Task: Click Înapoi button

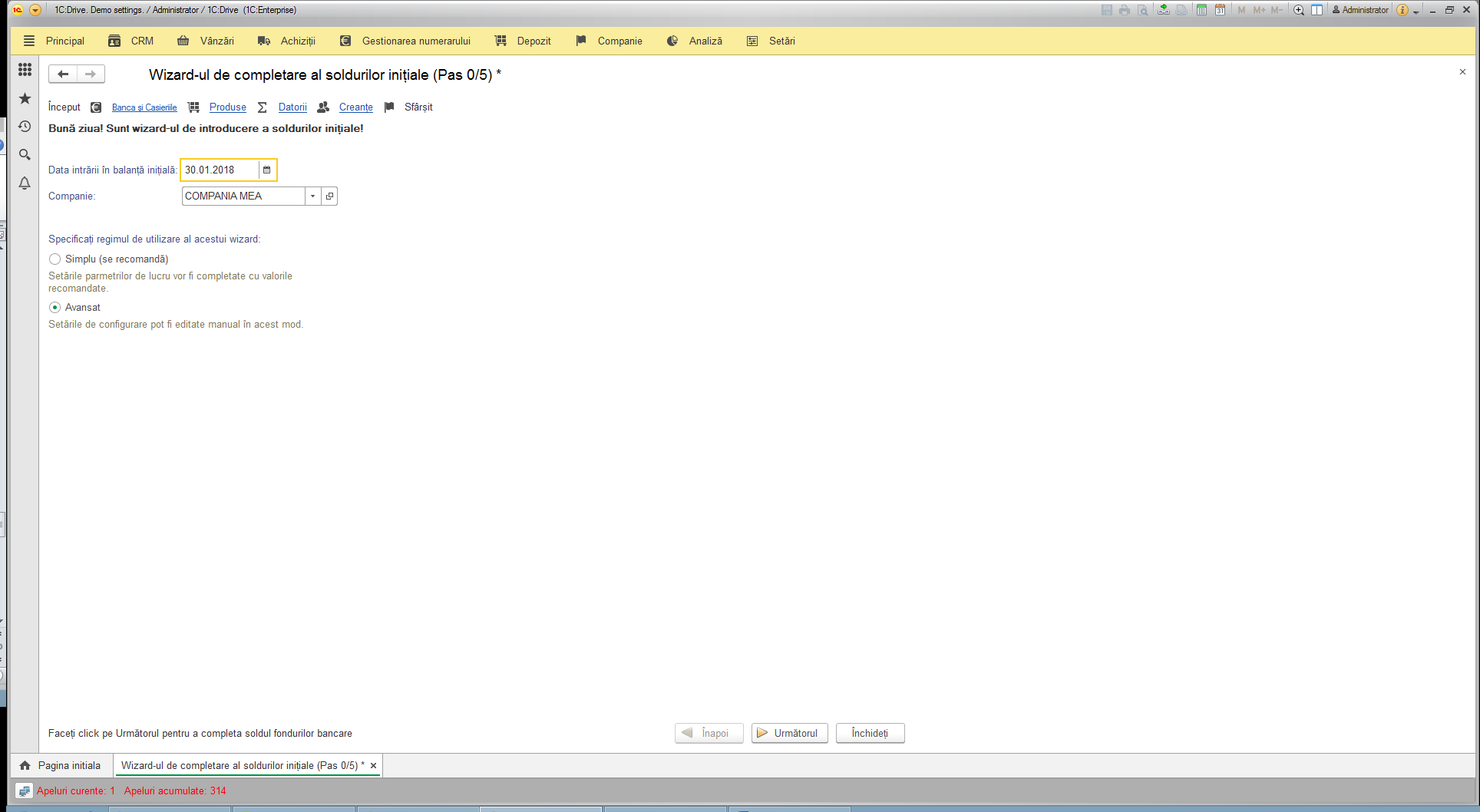Action: 709,733
